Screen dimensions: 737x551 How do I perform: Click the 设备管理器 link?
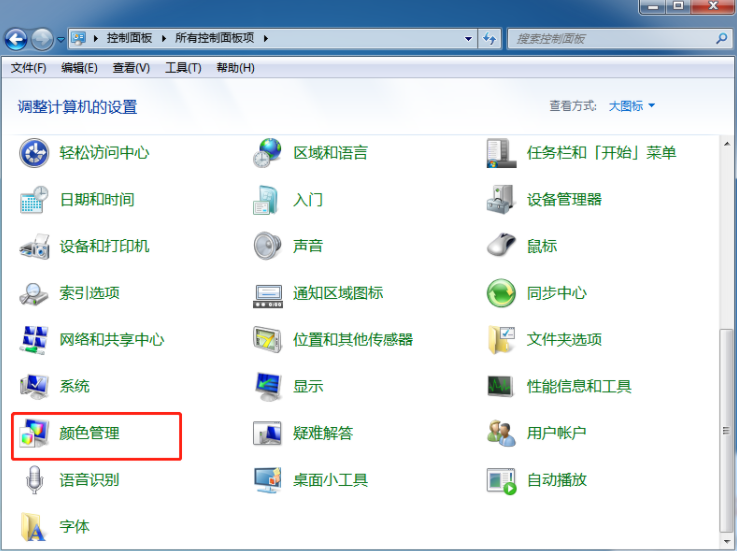coord(564,200)
